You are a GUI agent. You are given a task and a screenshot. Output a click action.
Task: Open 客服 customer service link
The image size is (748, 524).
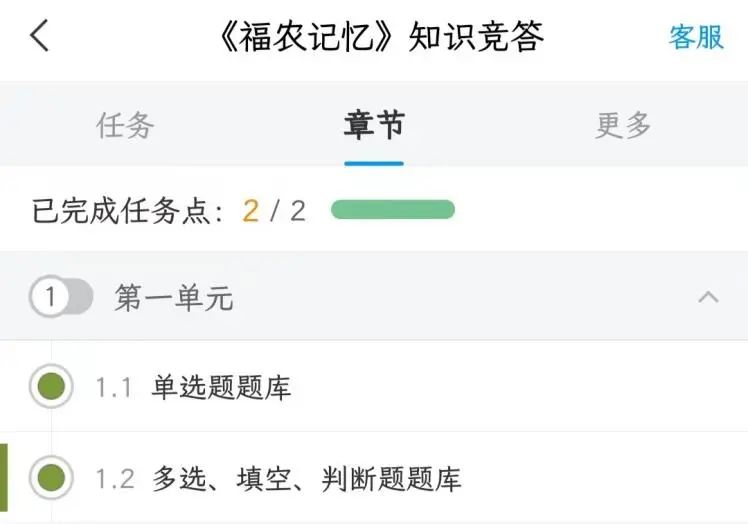(696, 37)
